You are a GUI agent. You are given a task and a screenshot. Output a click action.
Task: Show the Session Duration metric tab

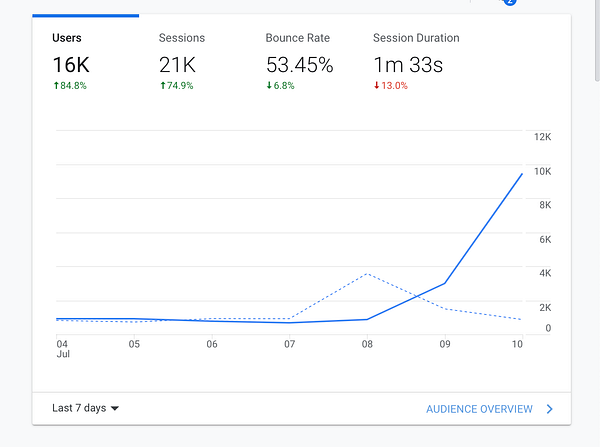tap(416, 61)
